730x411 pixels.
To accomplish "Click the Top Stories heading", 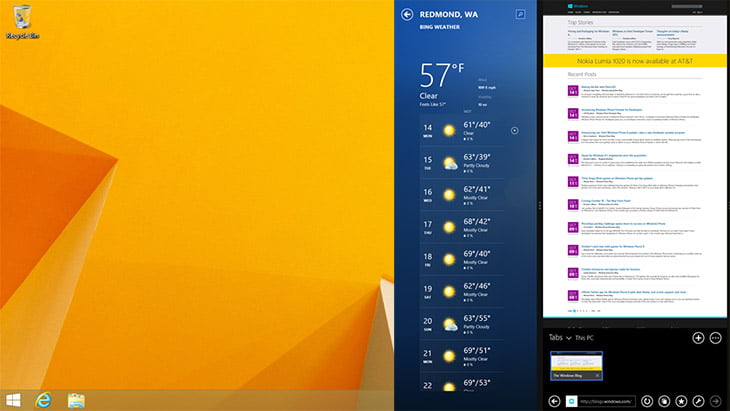I will [580, 22].
